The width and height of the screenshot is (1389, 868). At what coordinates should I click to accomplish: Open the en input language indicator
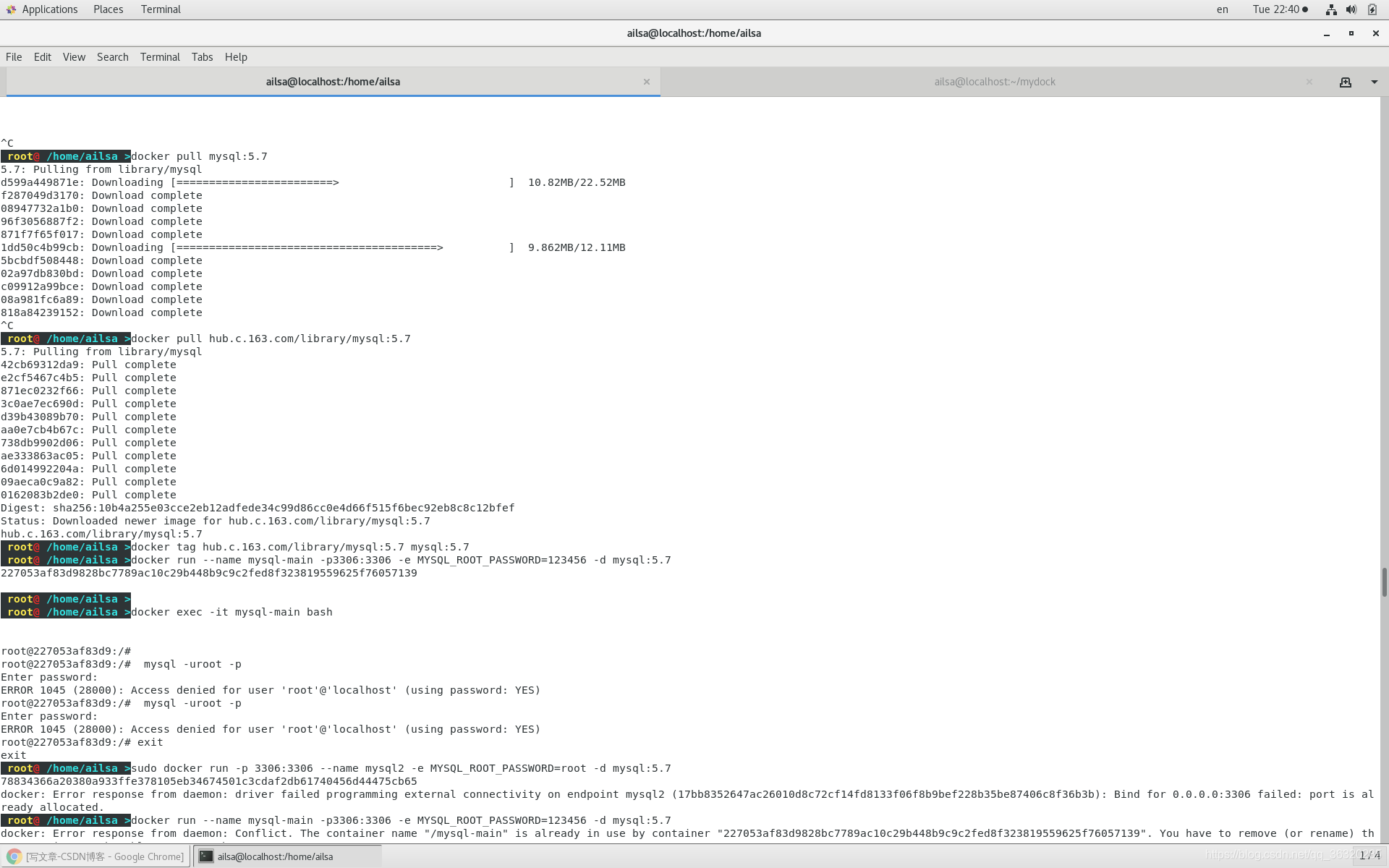pyautogui.click(x=1222, y=9)
